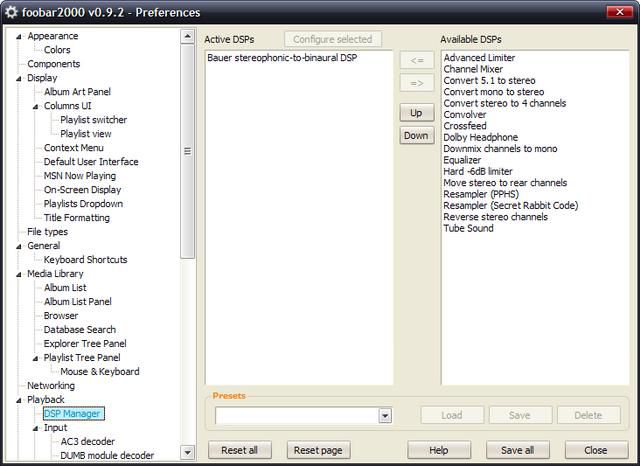Select Explorer Tree Panel page
The height and width of the screenshot is (466, 640).
point(85,344)
